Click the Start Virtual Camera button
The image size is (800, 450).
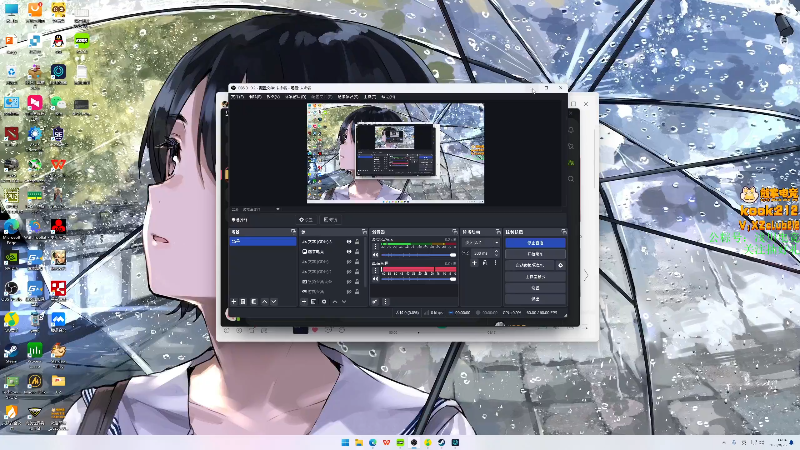coord(530,265)
